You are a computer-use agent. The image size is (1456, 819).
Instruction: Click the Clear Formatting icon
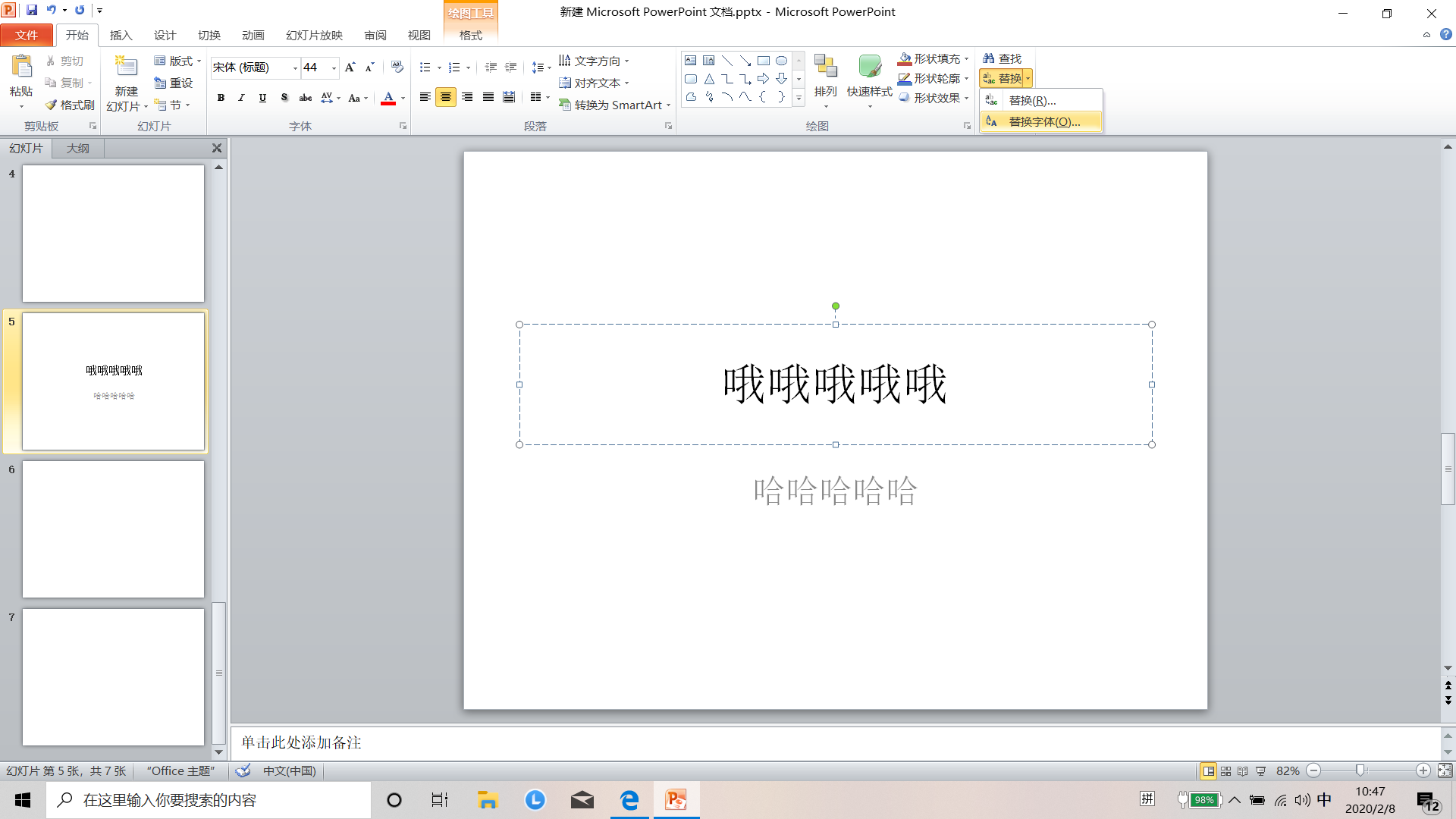tap(397, 67)
